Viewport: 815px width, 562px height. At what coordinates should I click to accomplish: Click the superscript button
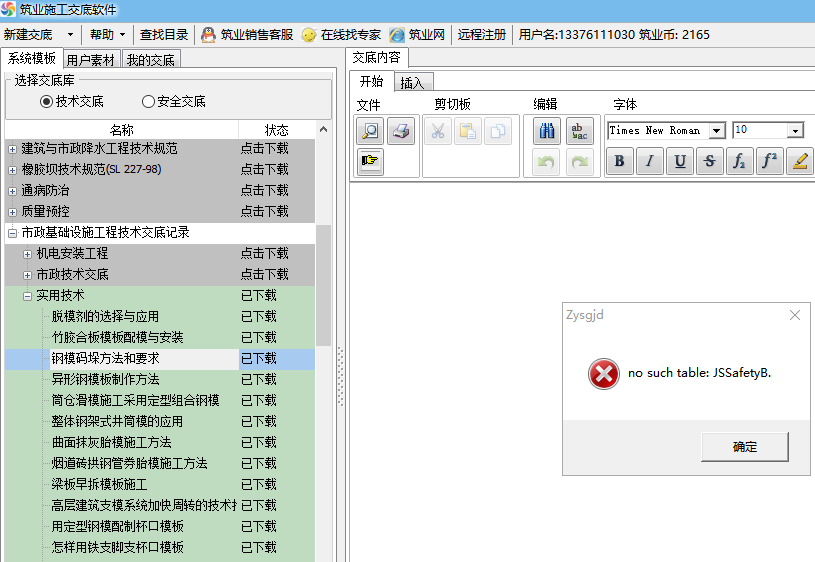click(x=769, y=162)
